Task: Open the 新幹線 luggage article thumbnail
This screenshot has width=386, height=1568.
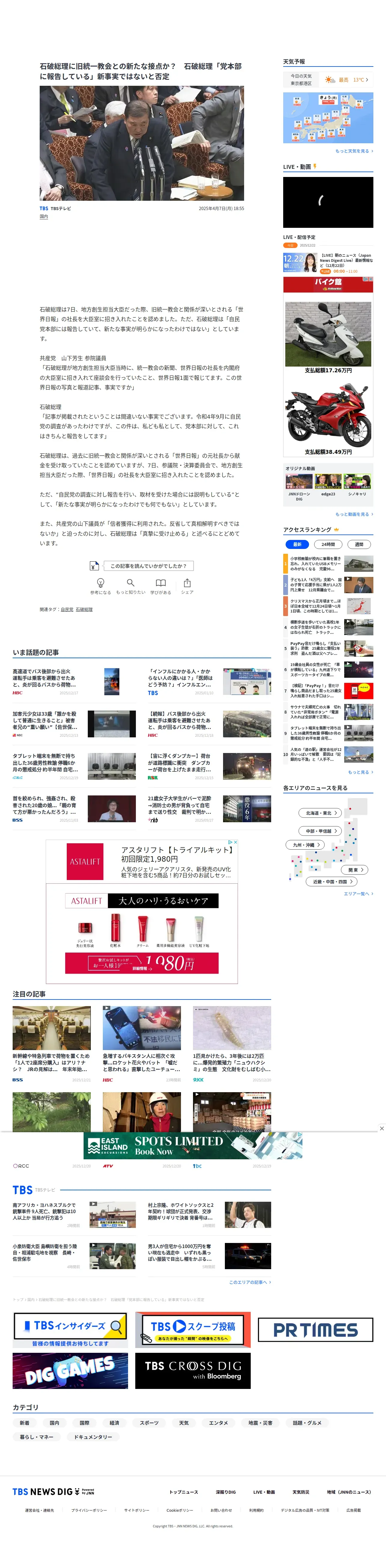Action: 52,1028
